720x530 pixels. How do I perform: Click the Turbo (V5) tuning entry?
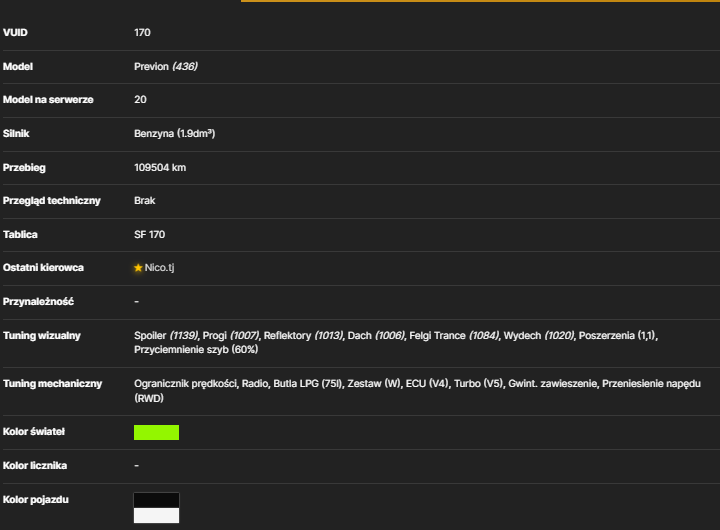click(x=479, y=383)
